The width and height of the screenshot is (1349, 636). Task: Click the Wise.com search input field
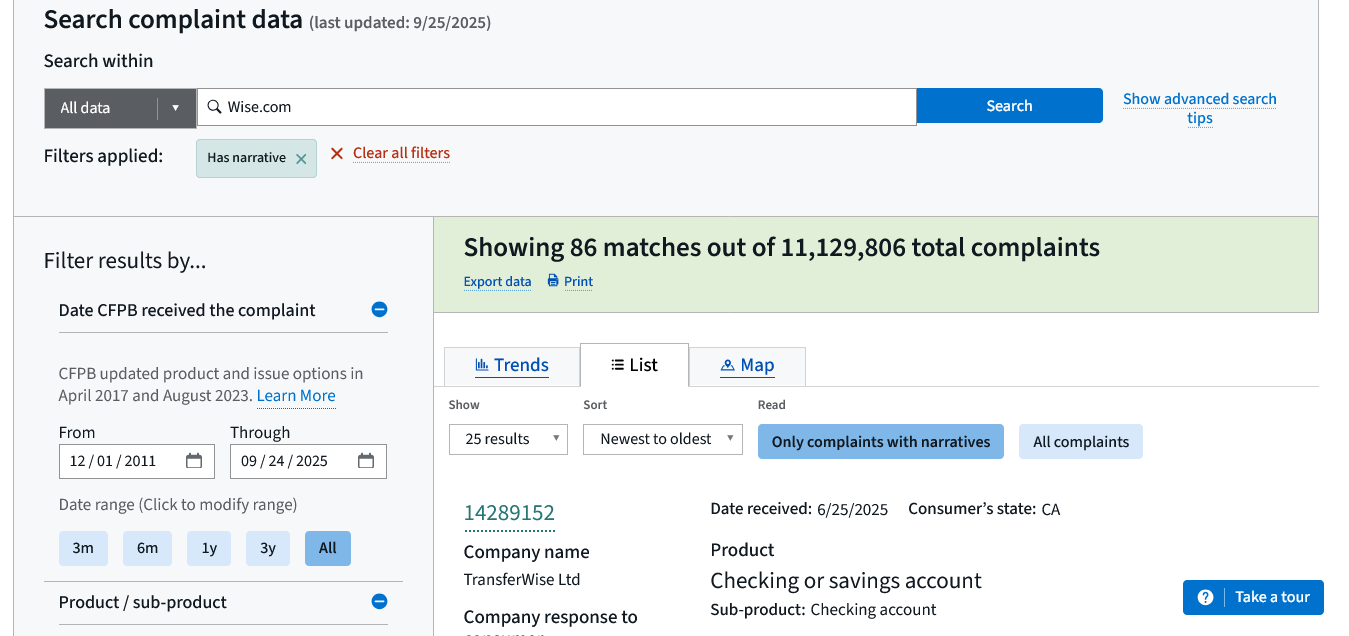pos(560,107)
